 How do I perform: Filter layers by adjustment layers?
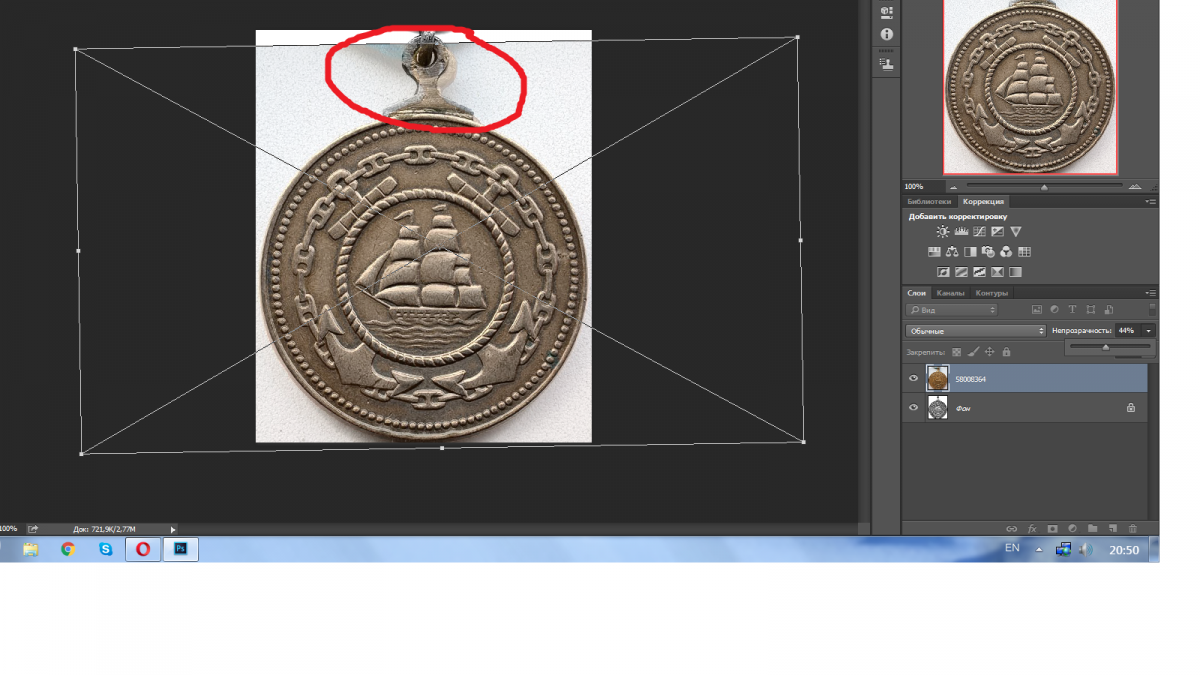click(1055, 310)
